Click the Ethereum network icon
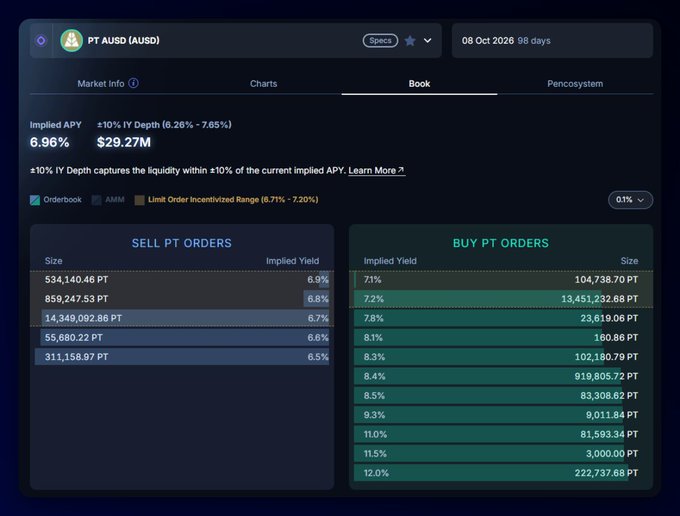The image size is (680, 516). (x=41, y=40)
